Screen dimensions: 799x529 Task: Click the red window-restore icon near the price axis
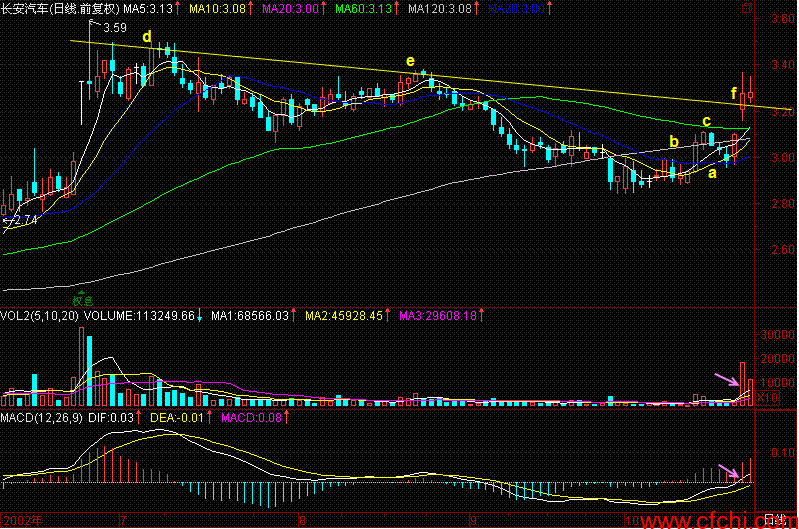747,8
